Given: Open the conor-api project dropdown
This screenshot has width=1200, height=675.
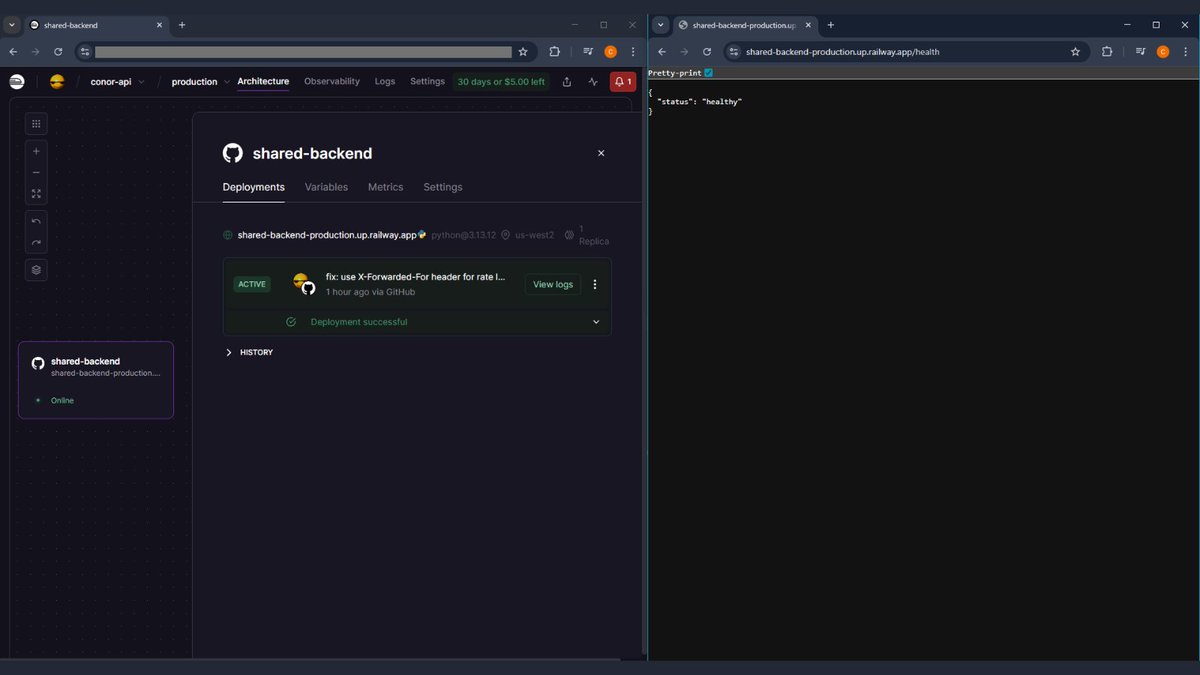Looking at the screenshot, I should 117,82.
